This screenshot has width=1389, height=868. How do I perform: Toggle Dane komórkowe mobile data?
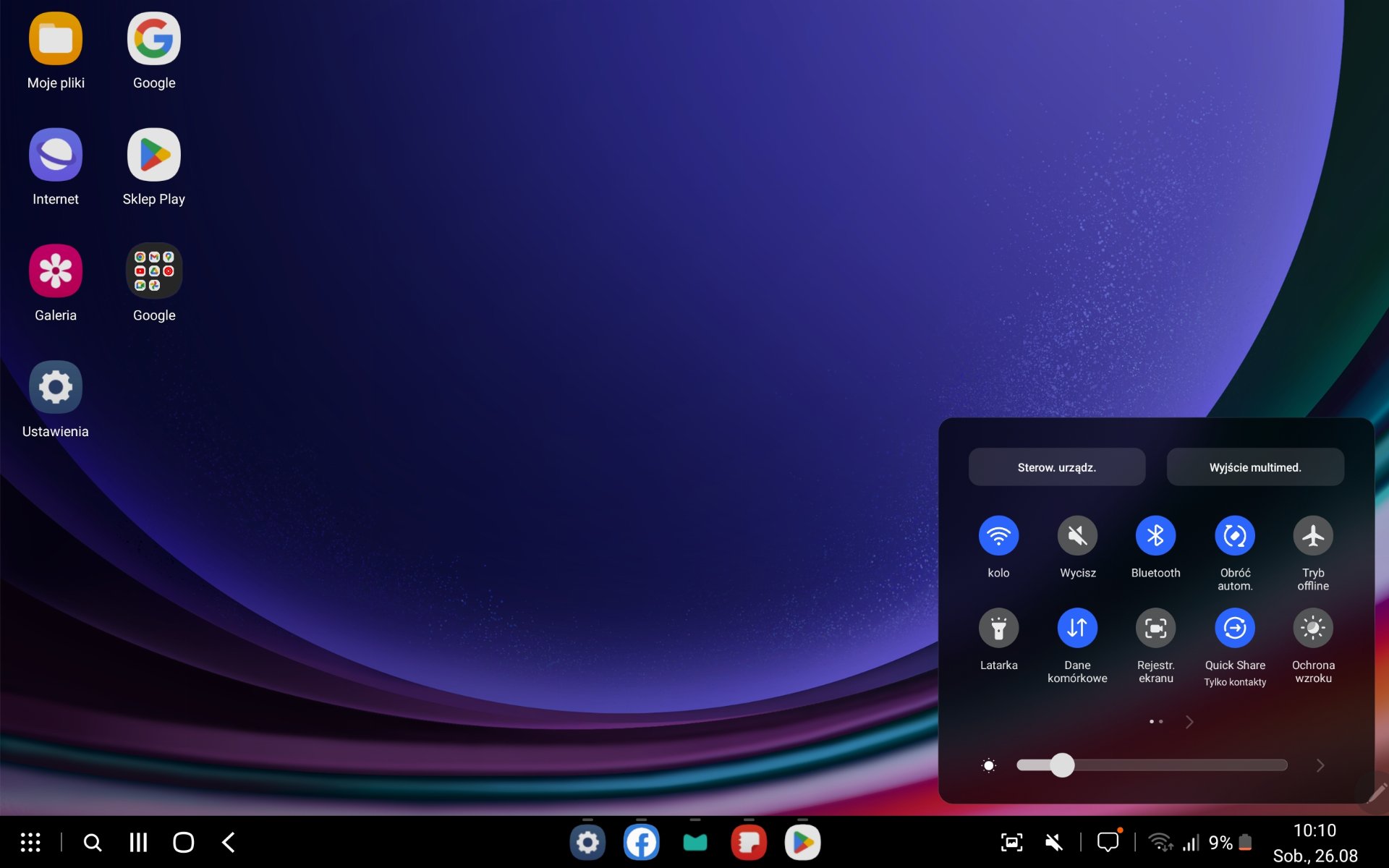1077,628
